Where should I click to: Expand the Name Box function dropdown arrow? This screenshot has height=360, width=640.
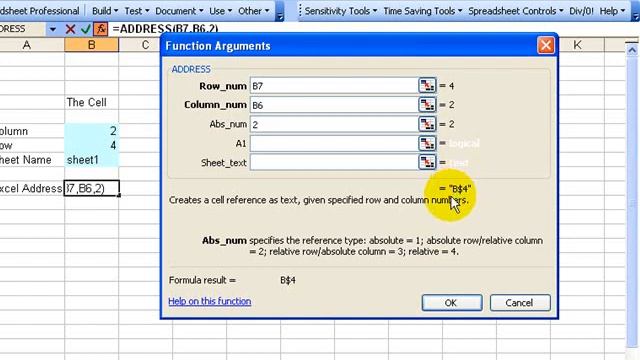pyautogui.click(x=53, y=29)
